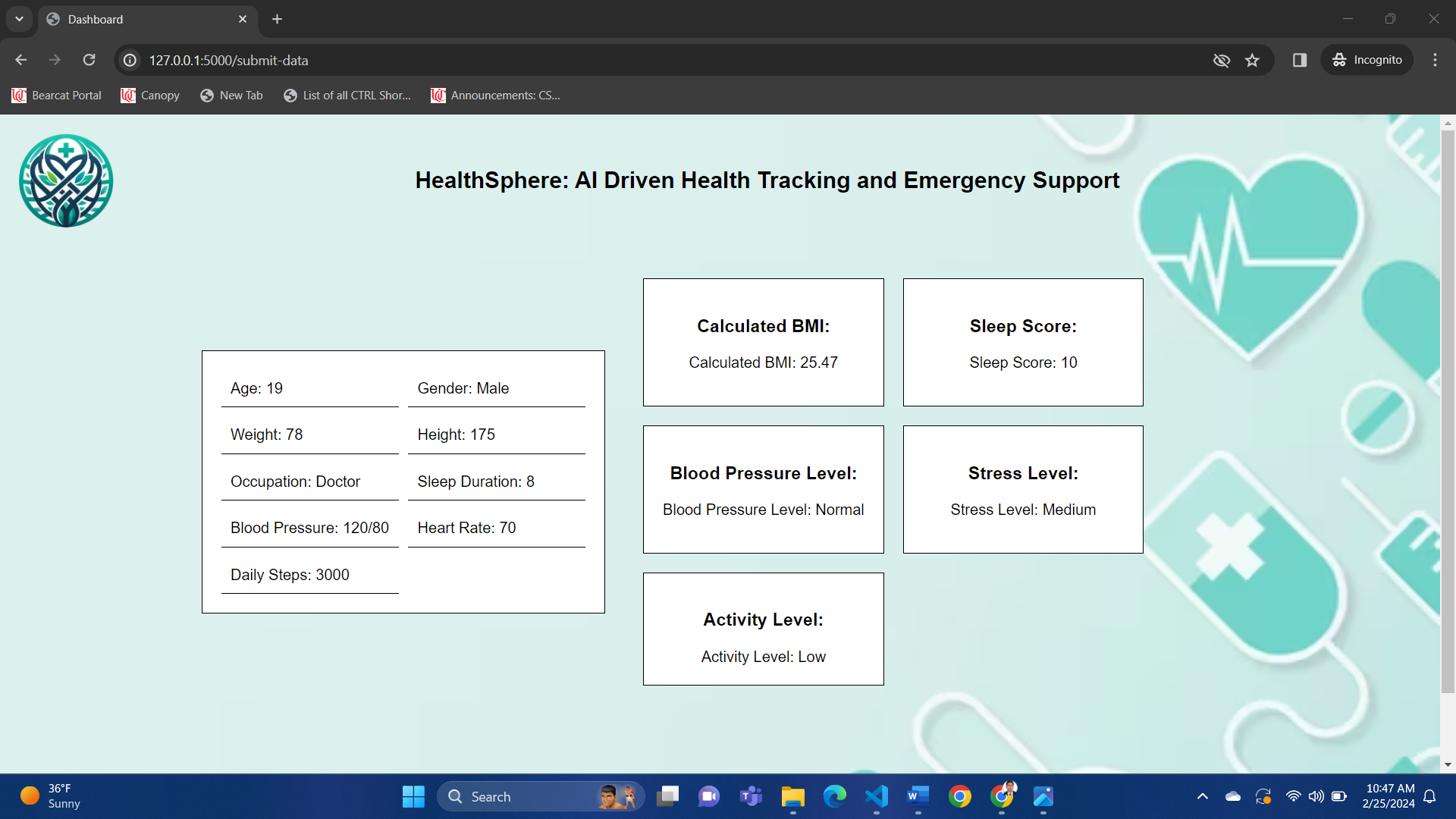Image resolution: width=1456 pixels, height=819 pixels.
Task: Click the page vertical scrollbar
Action: (1448, 409)
